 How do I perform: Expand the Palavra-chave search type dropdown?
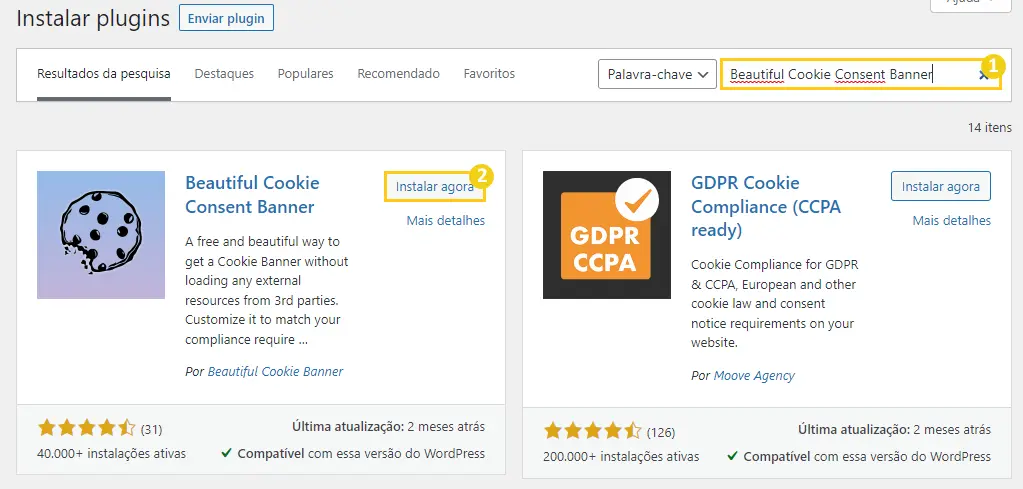pos(657,74)
